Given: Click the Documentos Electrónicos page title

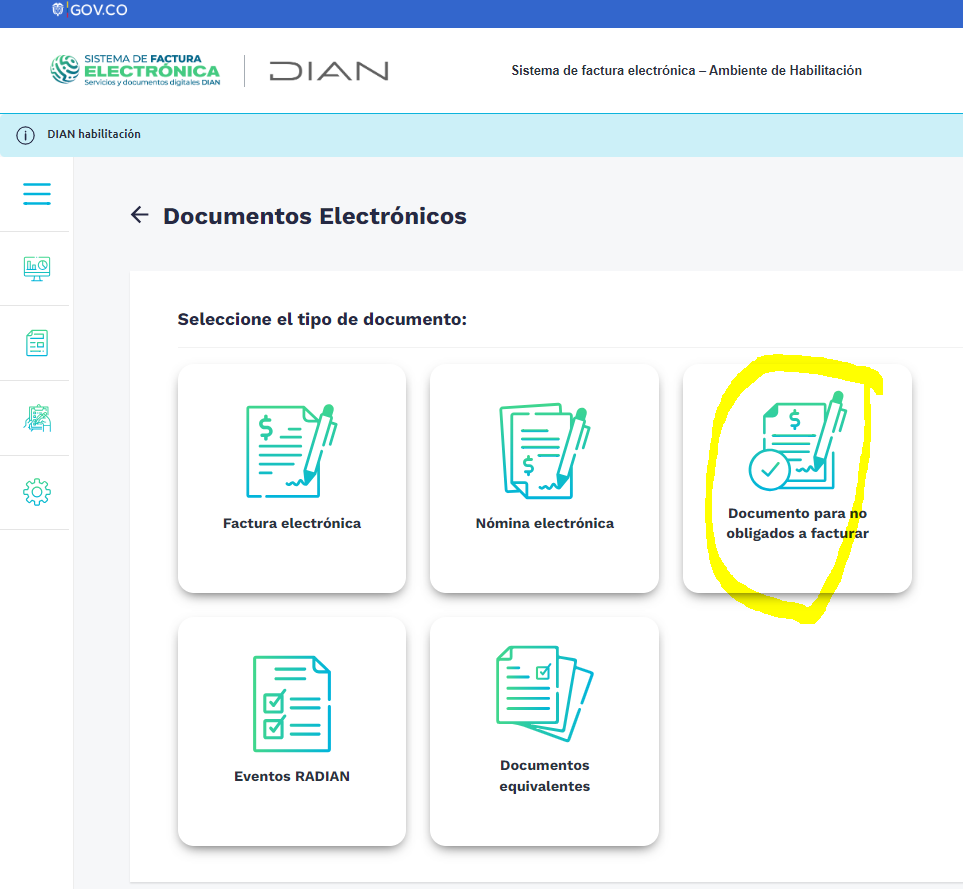Looking at the screenshot, I should point(314,216).
